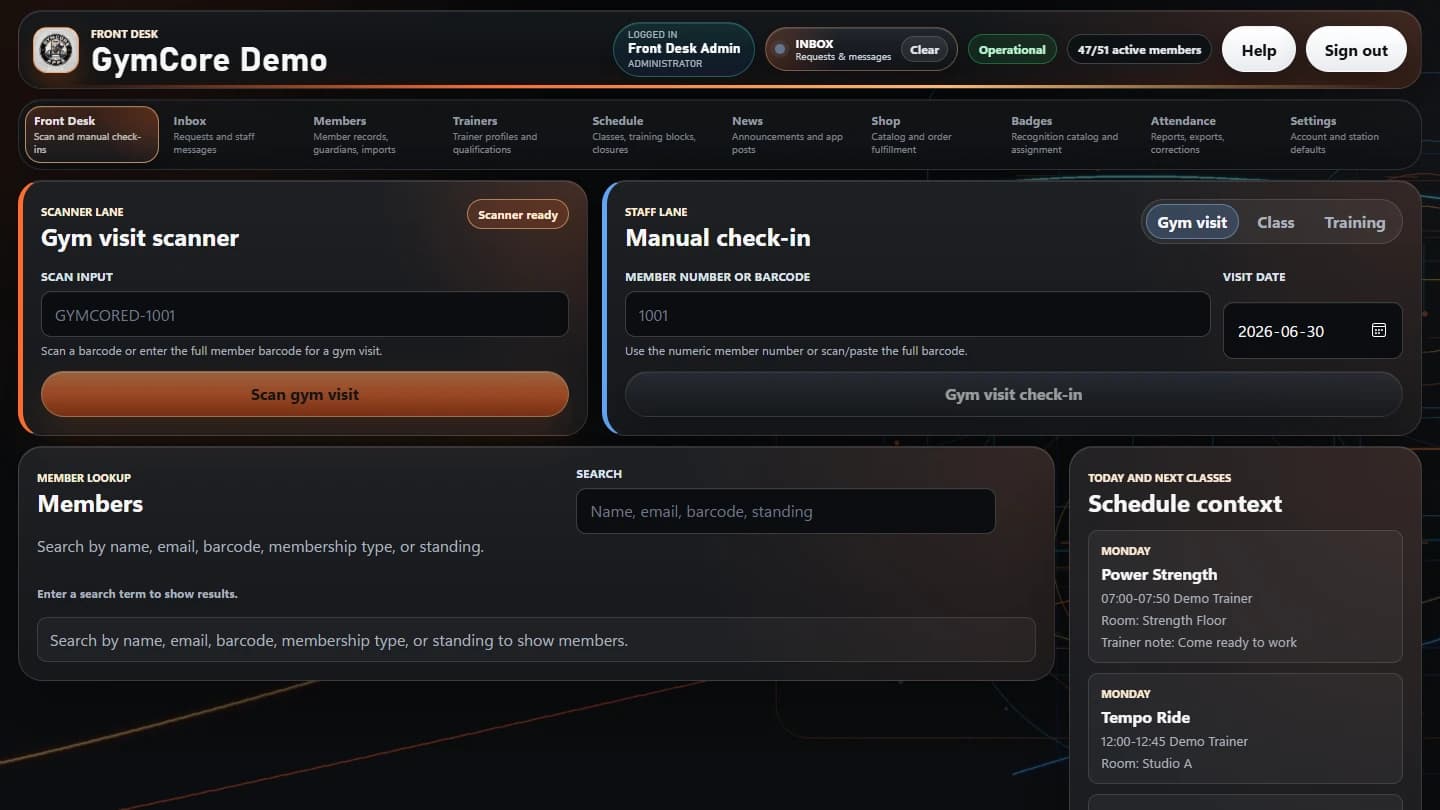Switch manual check-in to Training mode
The width and height of the screenshot is (1440, 810).
pos(1355,223)
